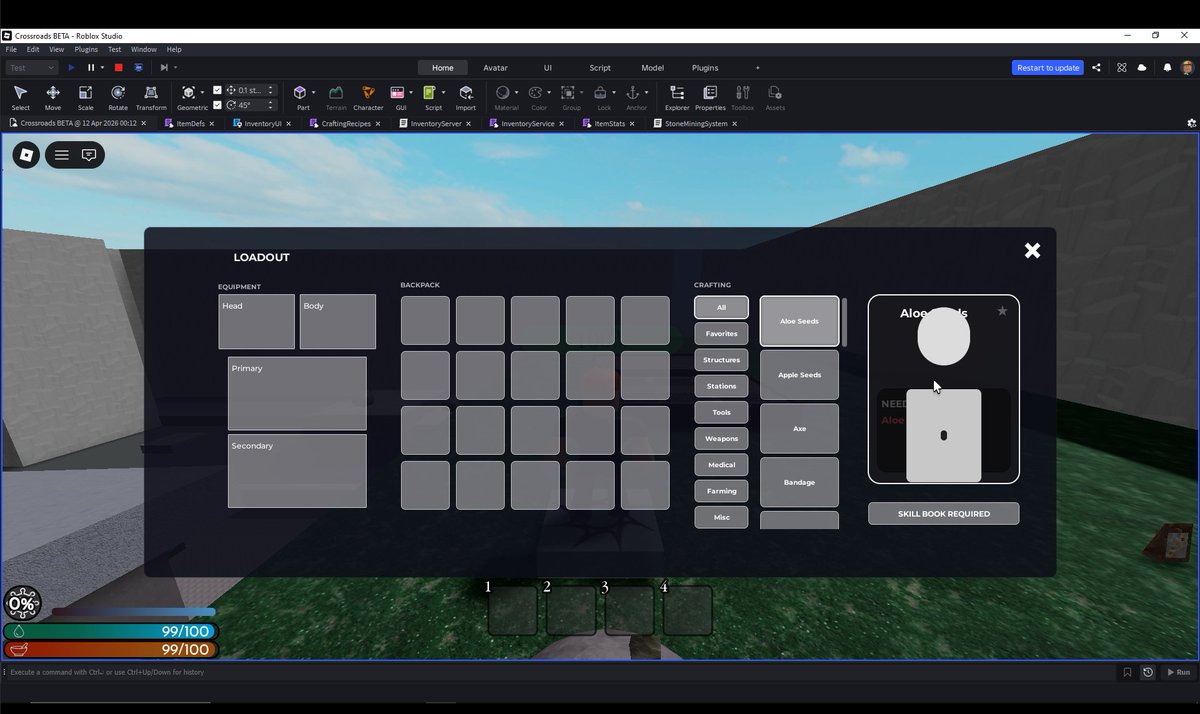
Task: Expand the Geometric mode dropdown arrow
Action: [204, 92]
